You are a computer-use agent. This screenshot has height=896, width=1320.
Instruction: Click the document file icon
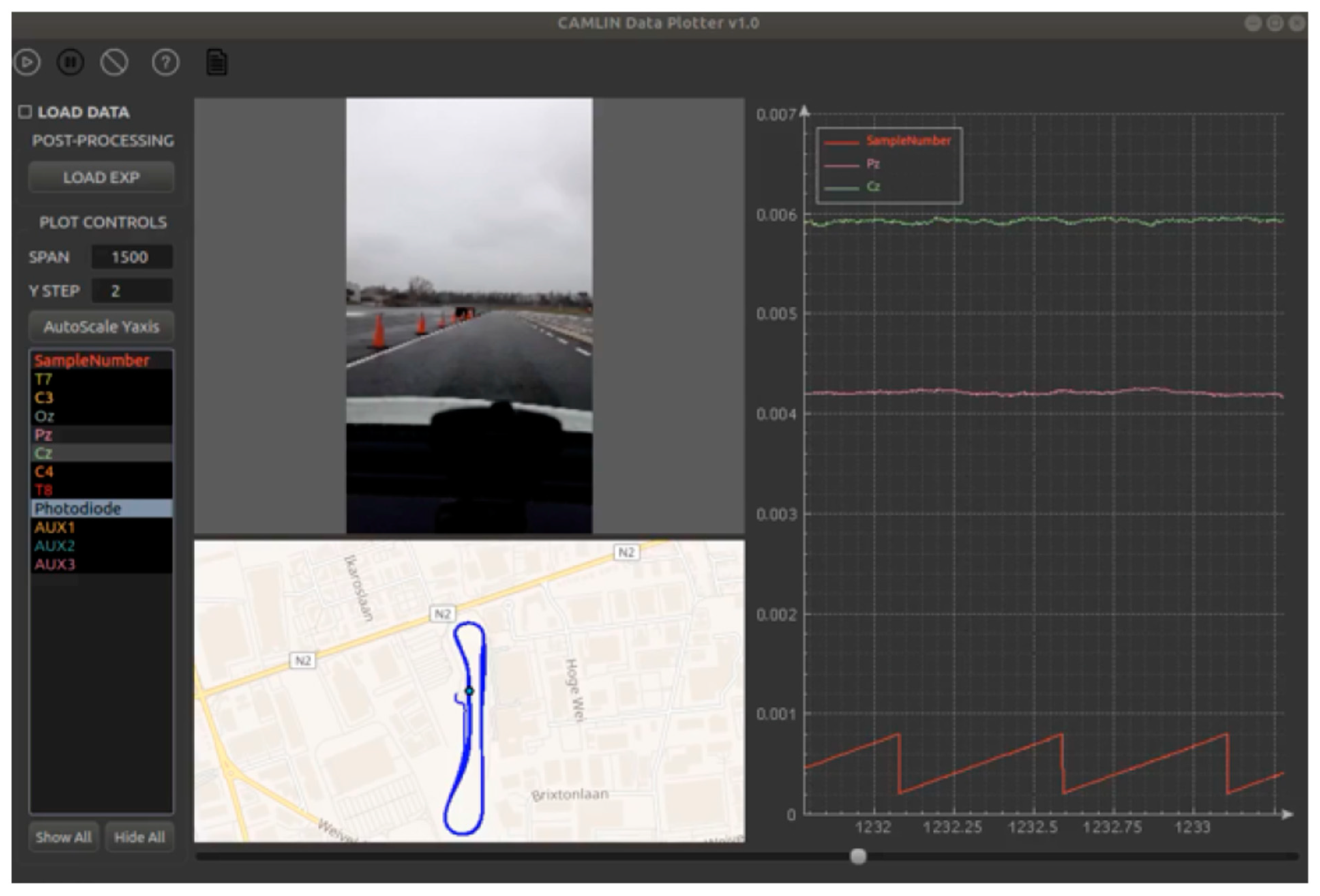coord(216,62)
